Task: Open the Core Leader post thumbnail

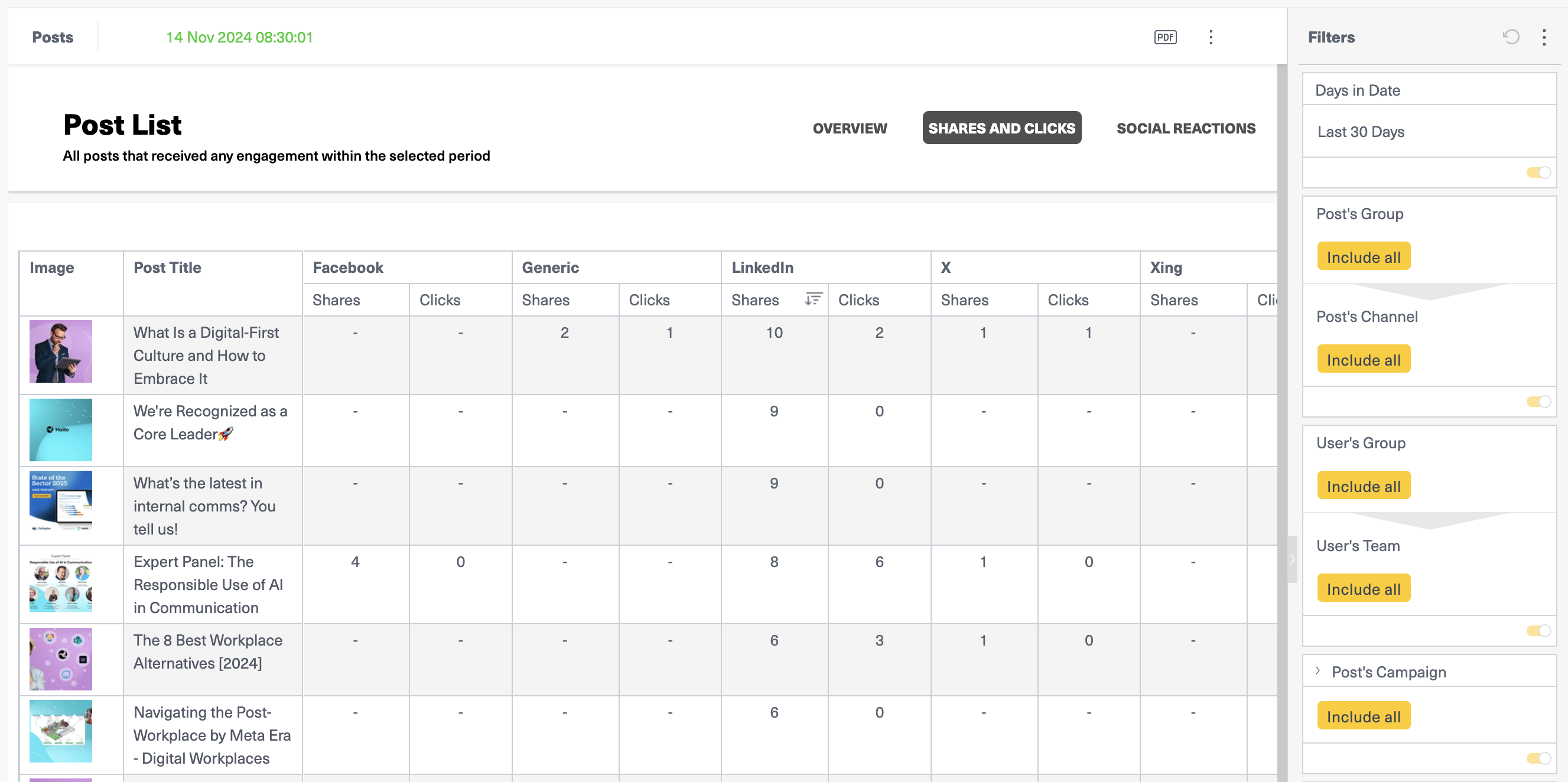Action: (x=61, y=429)
